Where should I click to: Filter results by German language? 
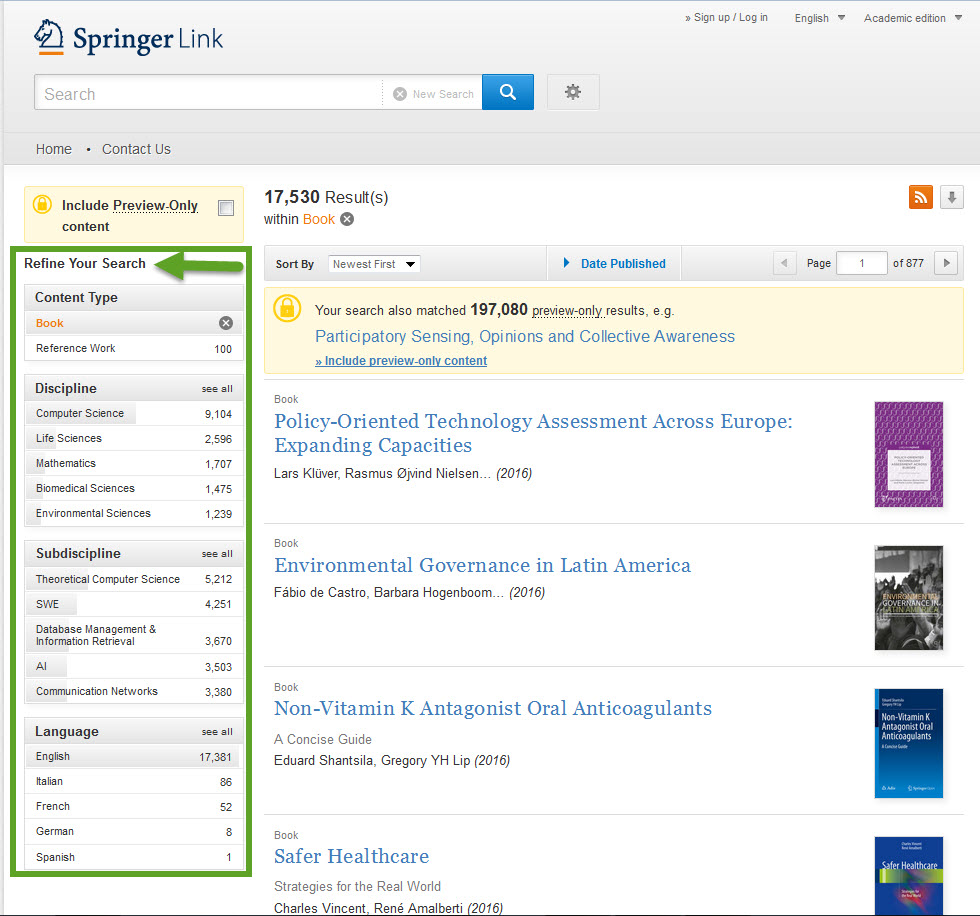tap(134, 832)
